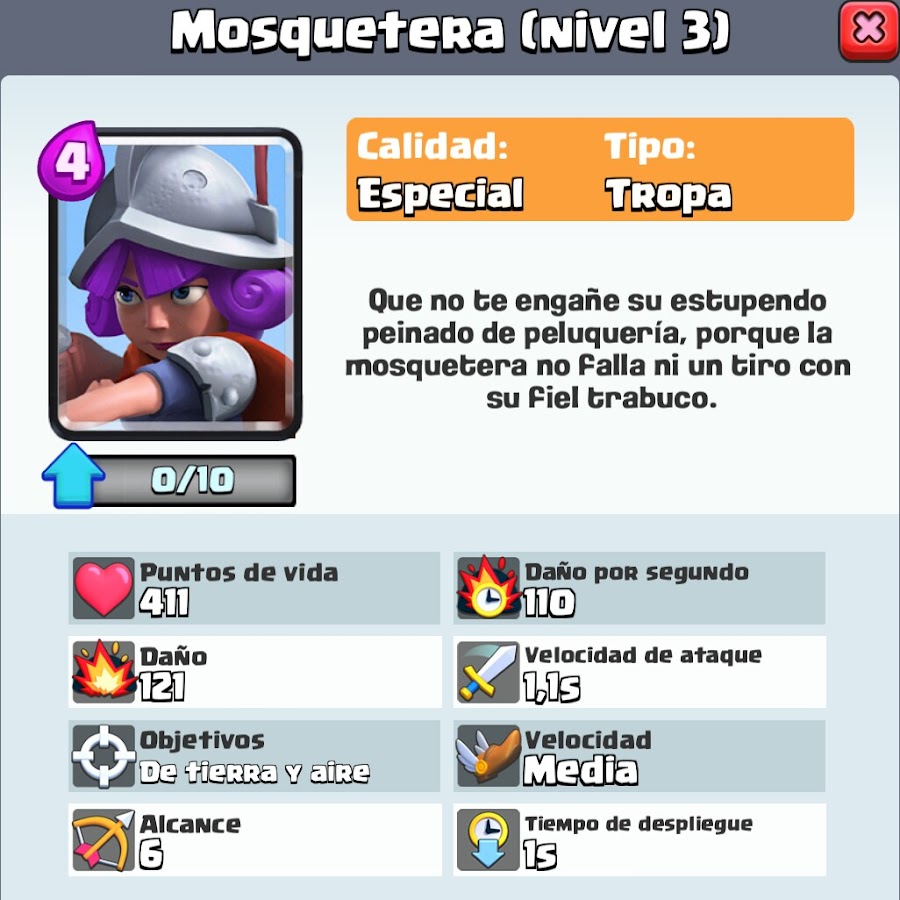Select the Objetivos De tierra y aire row
900x900 pixels.
pyautogui.click(x=254, y=756)
